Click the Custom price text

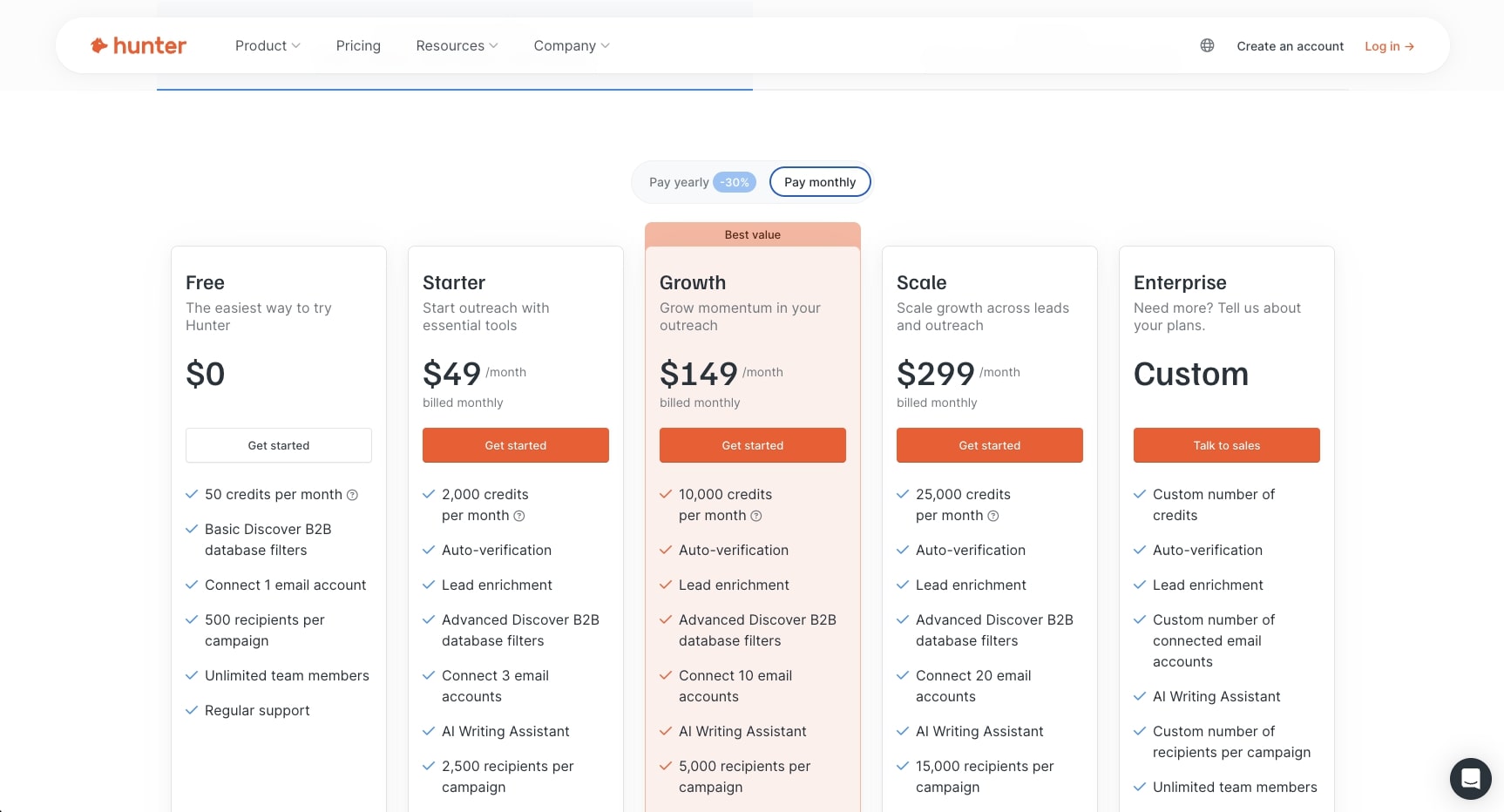point(1191,374)
